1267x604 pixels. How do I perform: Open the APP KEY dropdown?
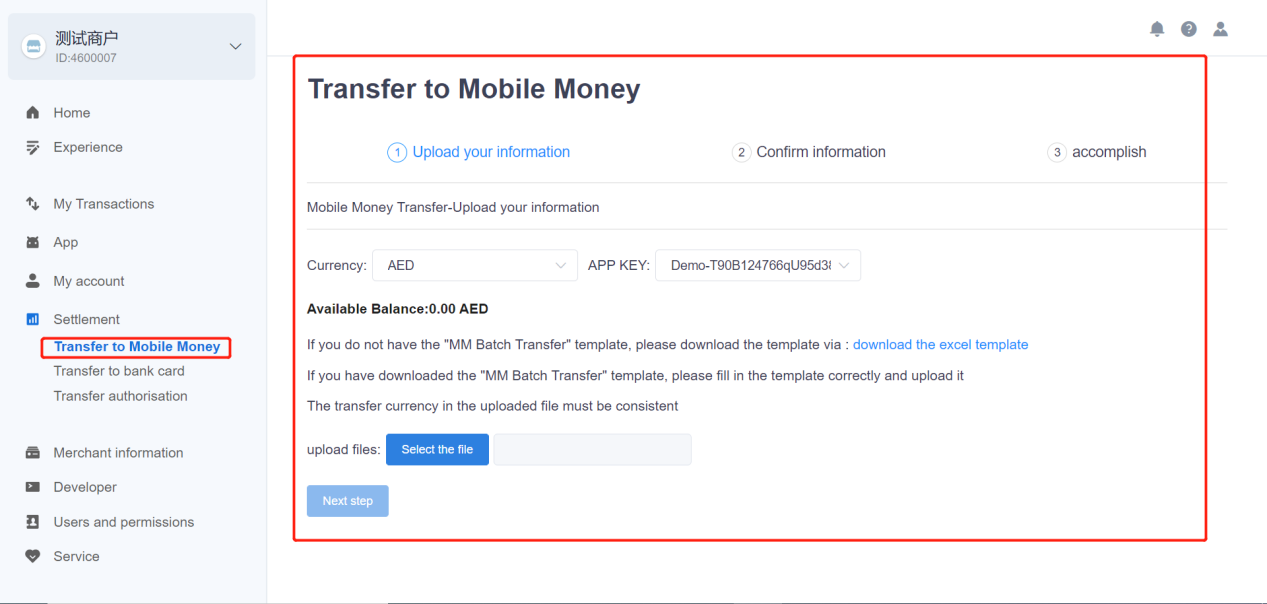758,265
